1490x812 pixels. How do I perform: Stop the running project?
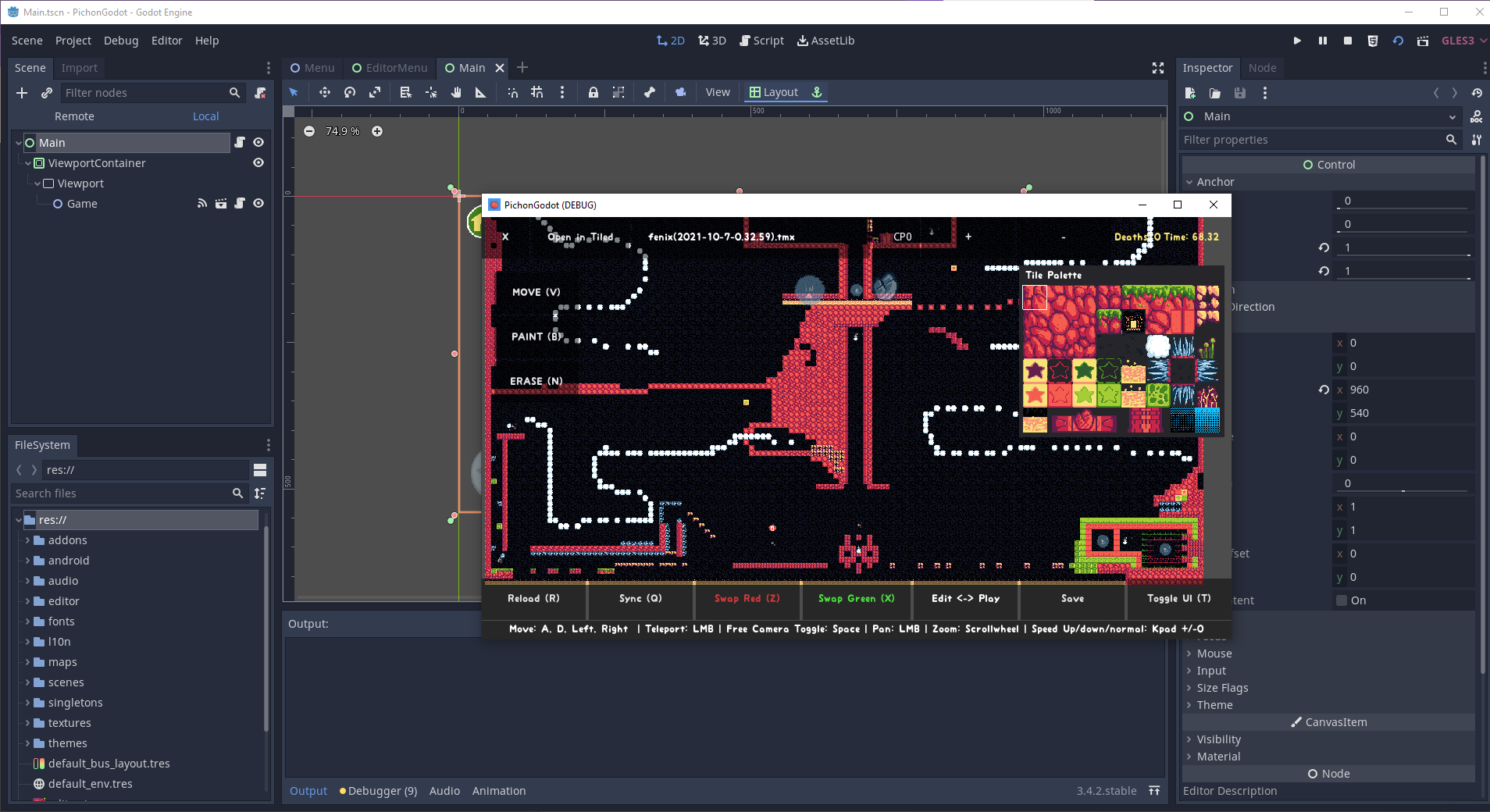(1347, 41)
